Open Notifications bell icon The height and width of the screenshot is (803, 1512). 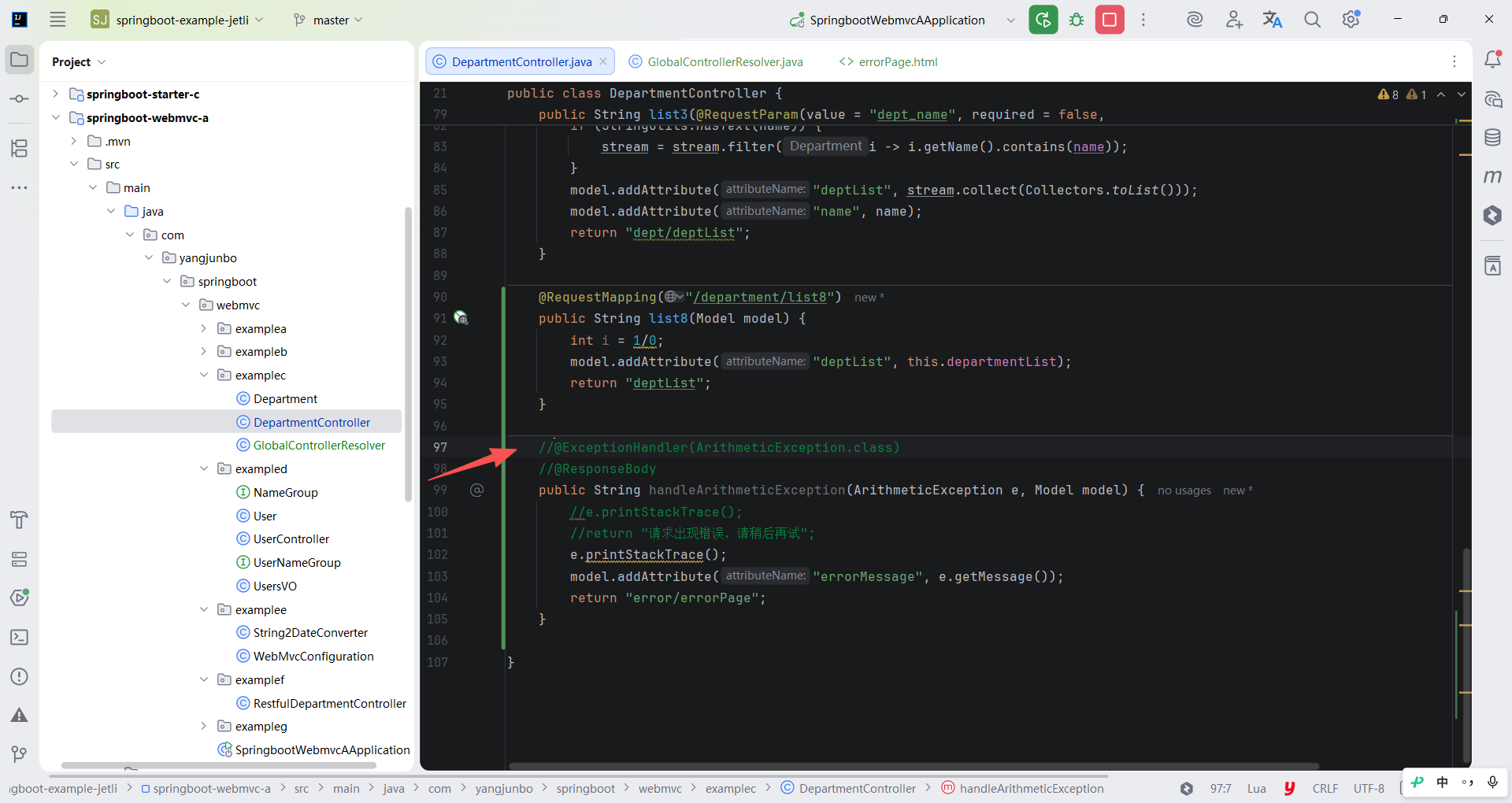1492,59
